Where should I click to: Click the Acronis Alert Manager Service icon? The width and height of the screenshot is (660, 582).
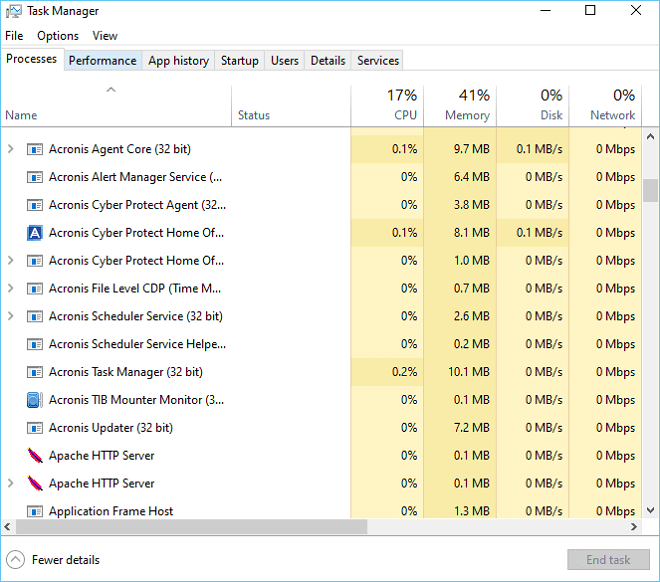point(35,177)
